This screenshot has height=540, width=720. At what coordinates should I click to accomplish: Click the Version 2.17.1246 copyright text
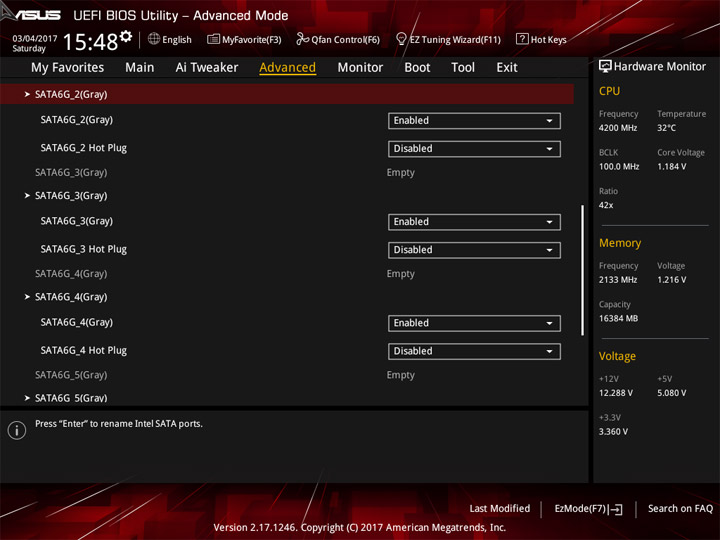[x=360, y=528]
